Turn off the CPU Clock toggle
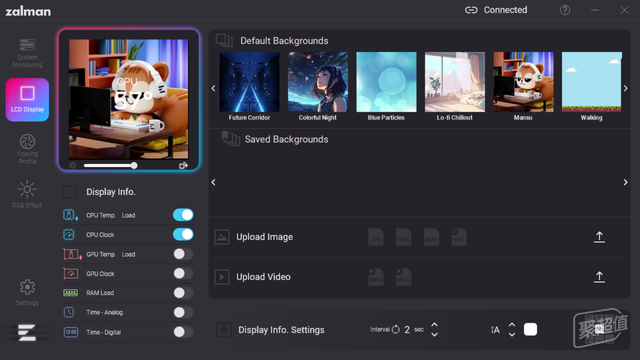The width and height of the screenshot is (640, 360). click(183, 234)
